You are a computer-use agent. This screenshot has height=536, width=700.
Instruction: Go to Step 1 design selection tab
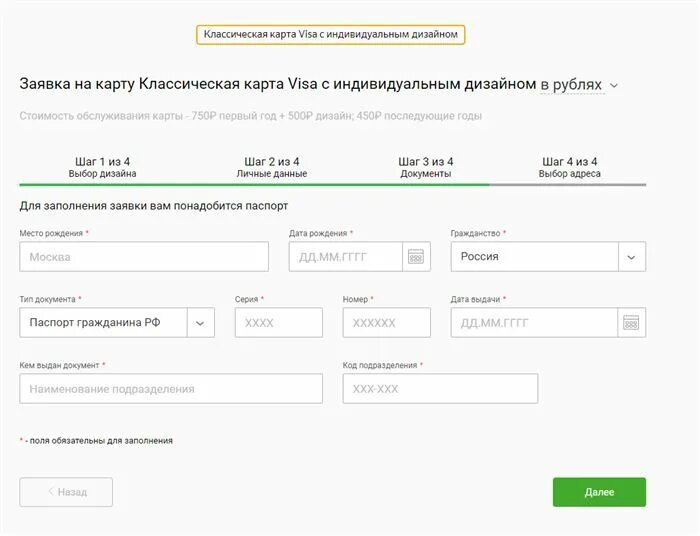point(102,167)
